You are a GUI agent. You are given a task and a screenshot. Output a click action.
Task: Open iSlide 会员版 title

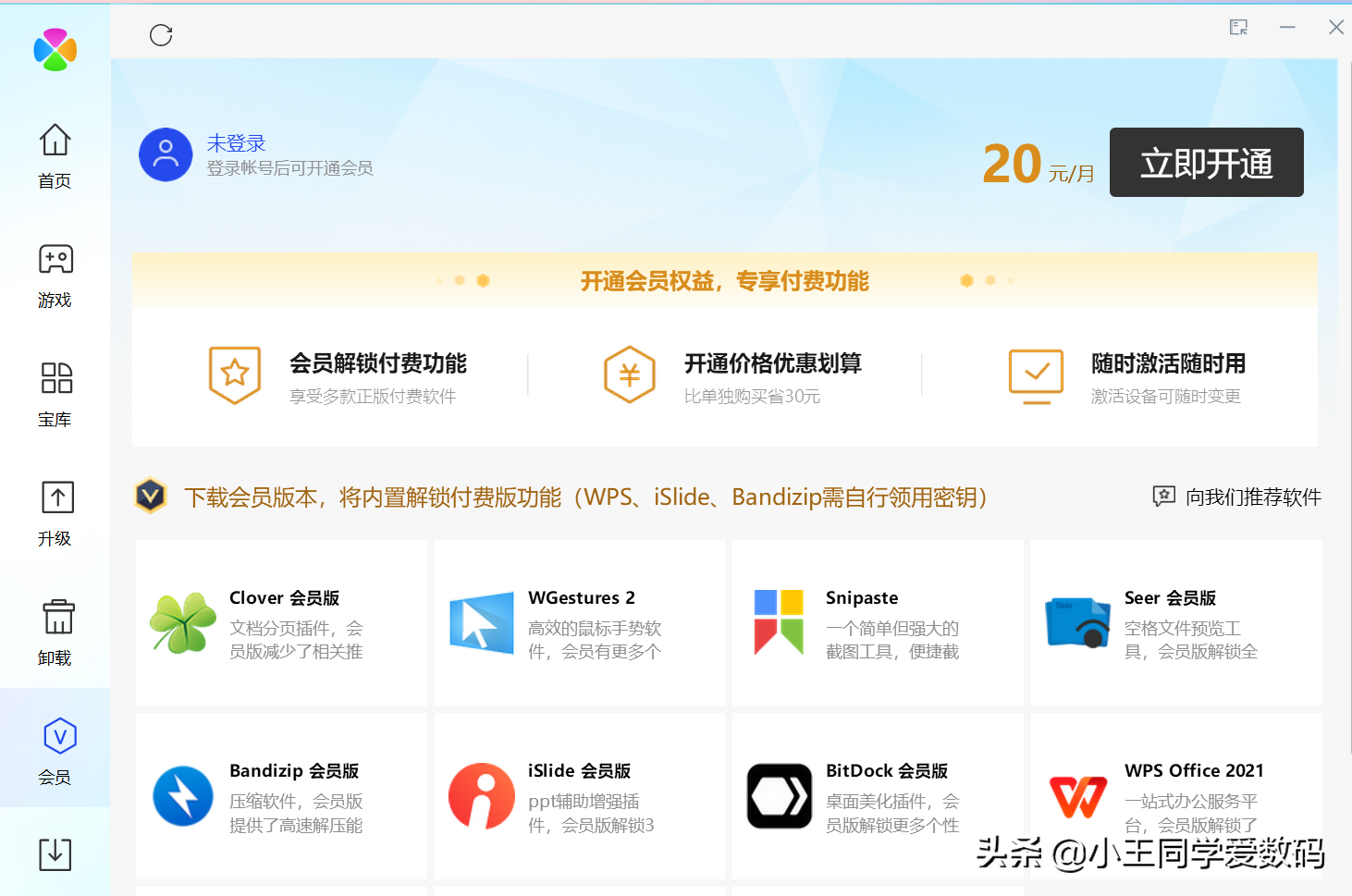click(x=580, y=771)
